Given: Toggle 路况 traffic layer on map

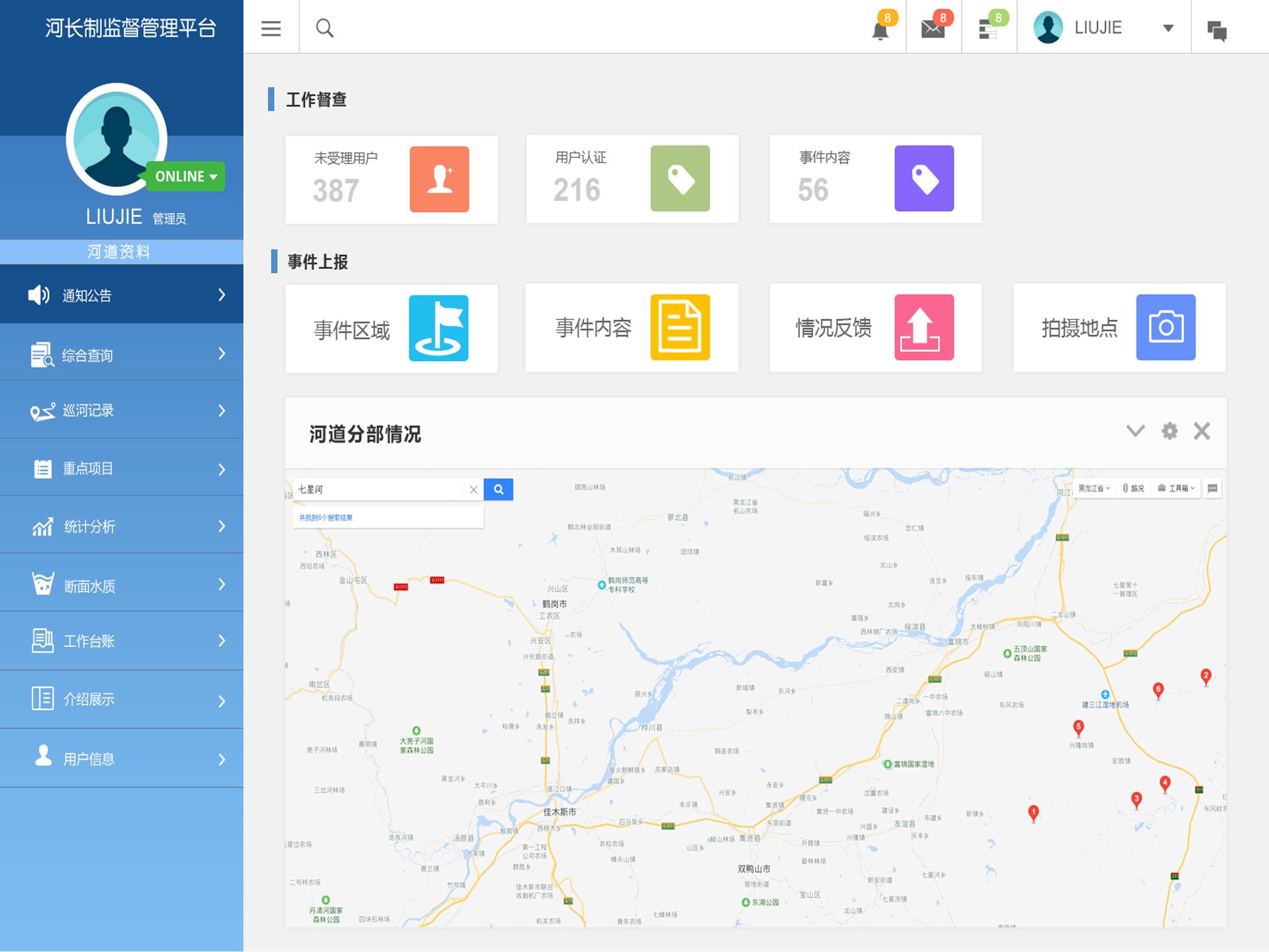Looking at the screenshot, I should point(1133,489).
